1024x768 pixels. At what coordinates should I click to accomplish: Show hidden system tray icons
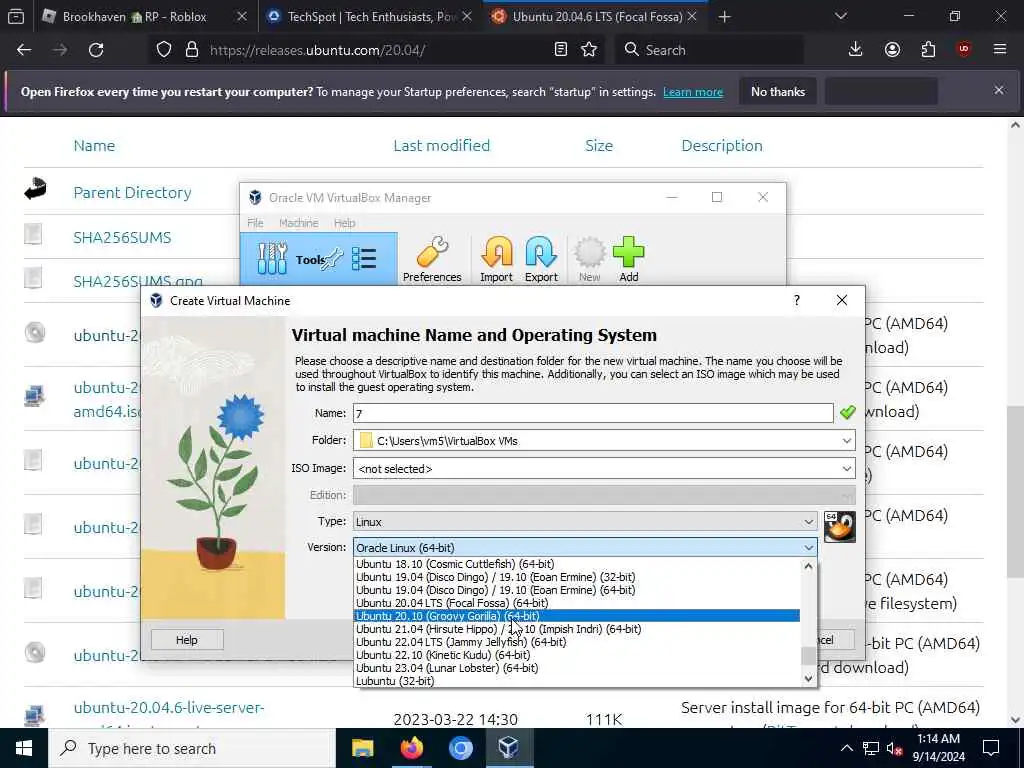(846, 748)
